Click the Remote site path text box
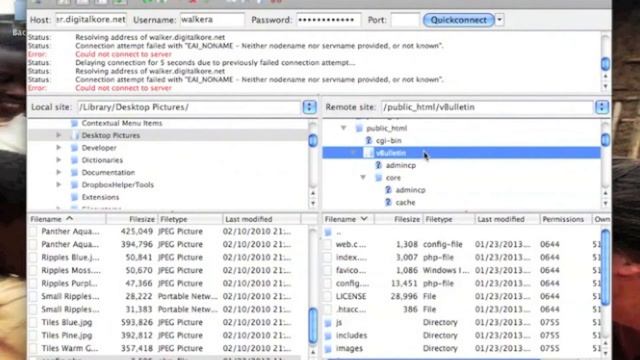This screenshot has width=640, height=360. coord(487,107)
